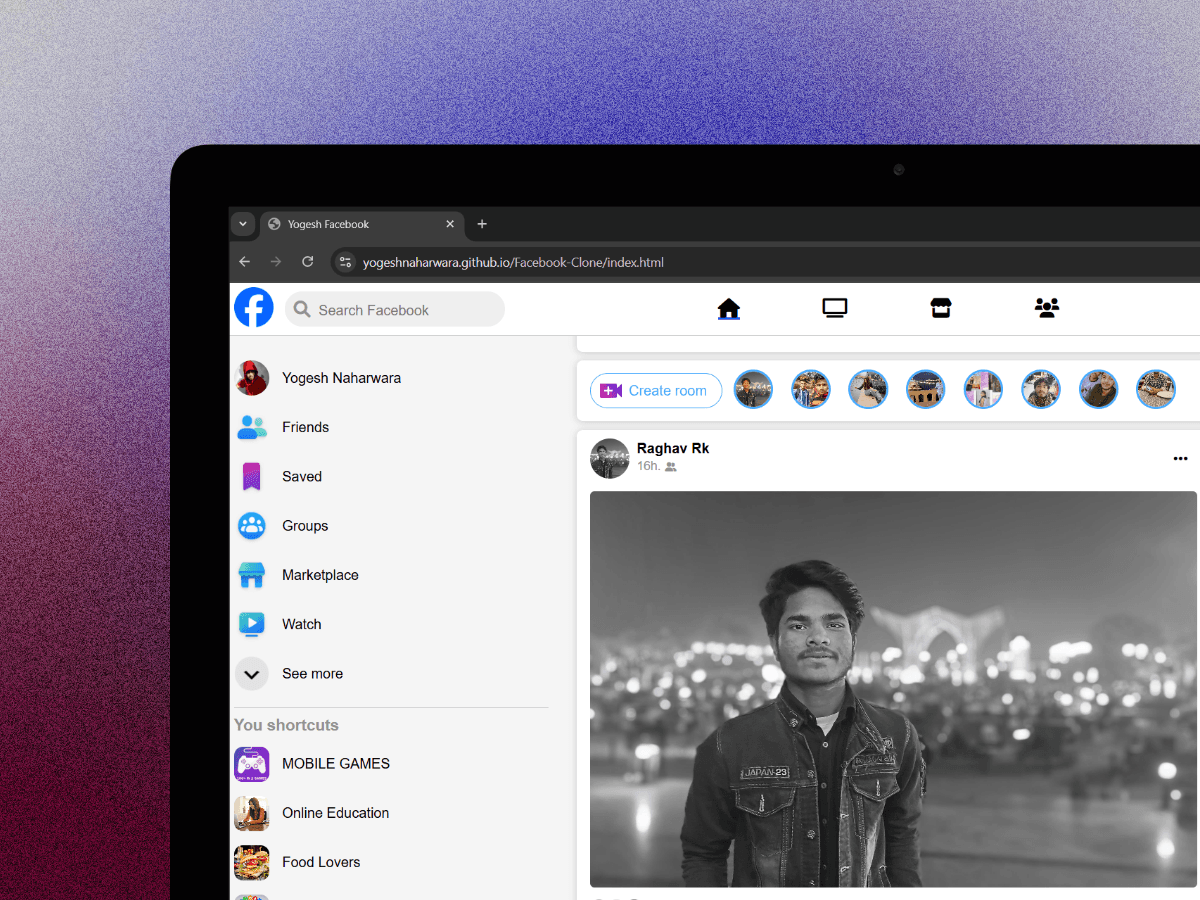Click the video camera icon in Create room
The width and height of the screenshot is (1200, 900).
point(611,390)
